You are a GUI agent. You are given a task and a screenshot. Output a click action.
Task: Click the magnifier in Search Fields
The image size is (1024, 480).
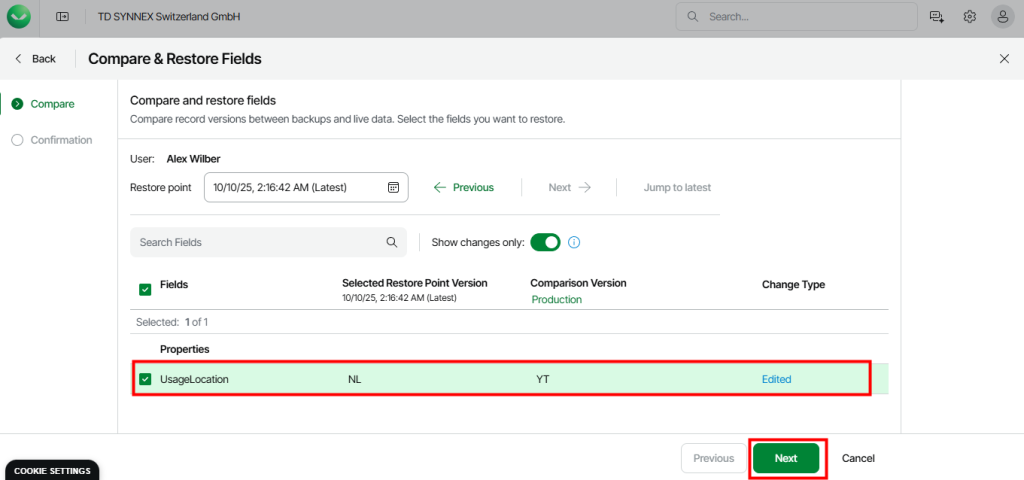[x=392, y=242]
